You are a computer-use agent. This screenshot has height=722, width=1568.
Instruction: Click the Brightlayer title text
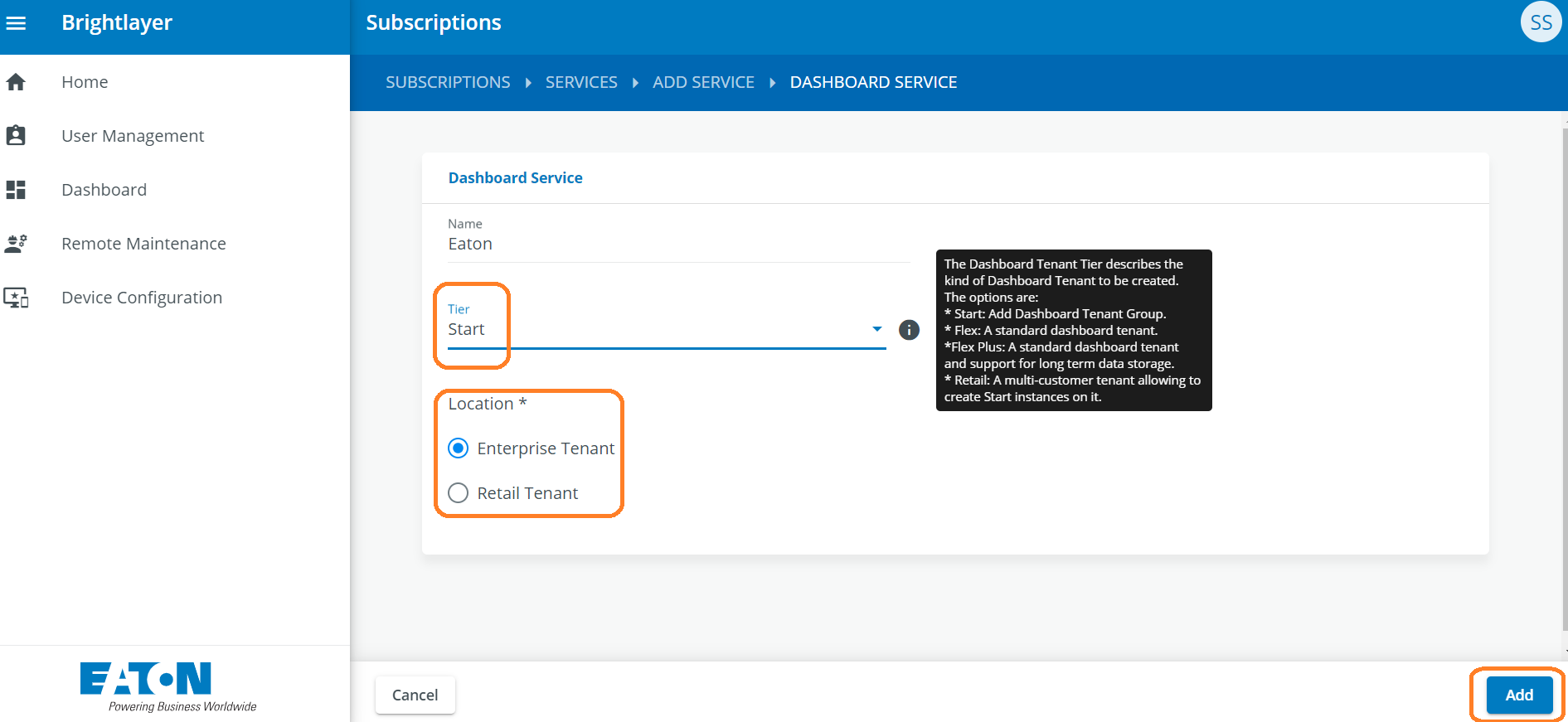click(117, 22)
